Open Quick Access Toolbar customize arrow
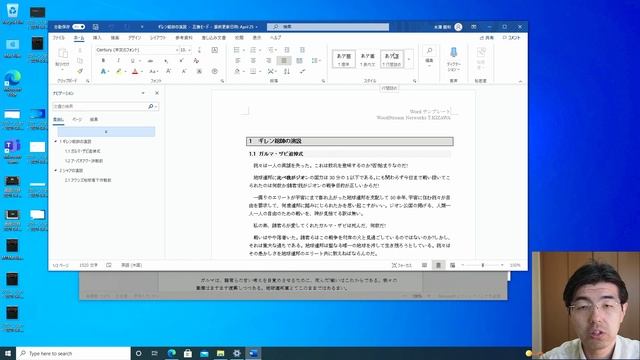 142,27
